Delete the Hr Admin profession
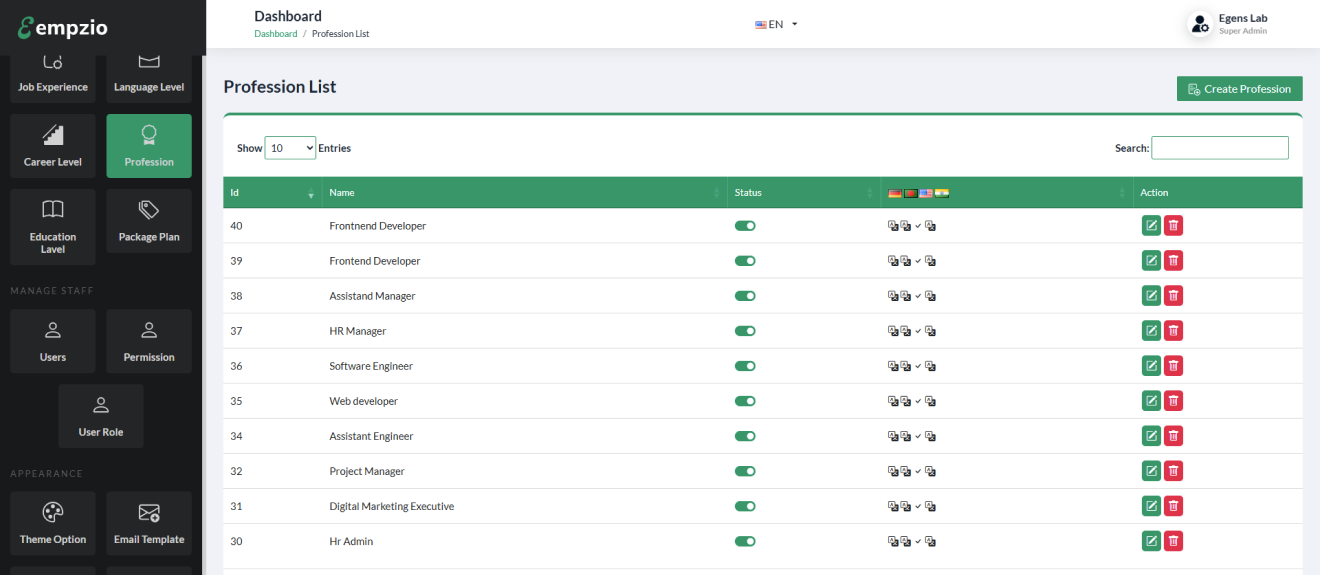 [x=1174, y=541]
